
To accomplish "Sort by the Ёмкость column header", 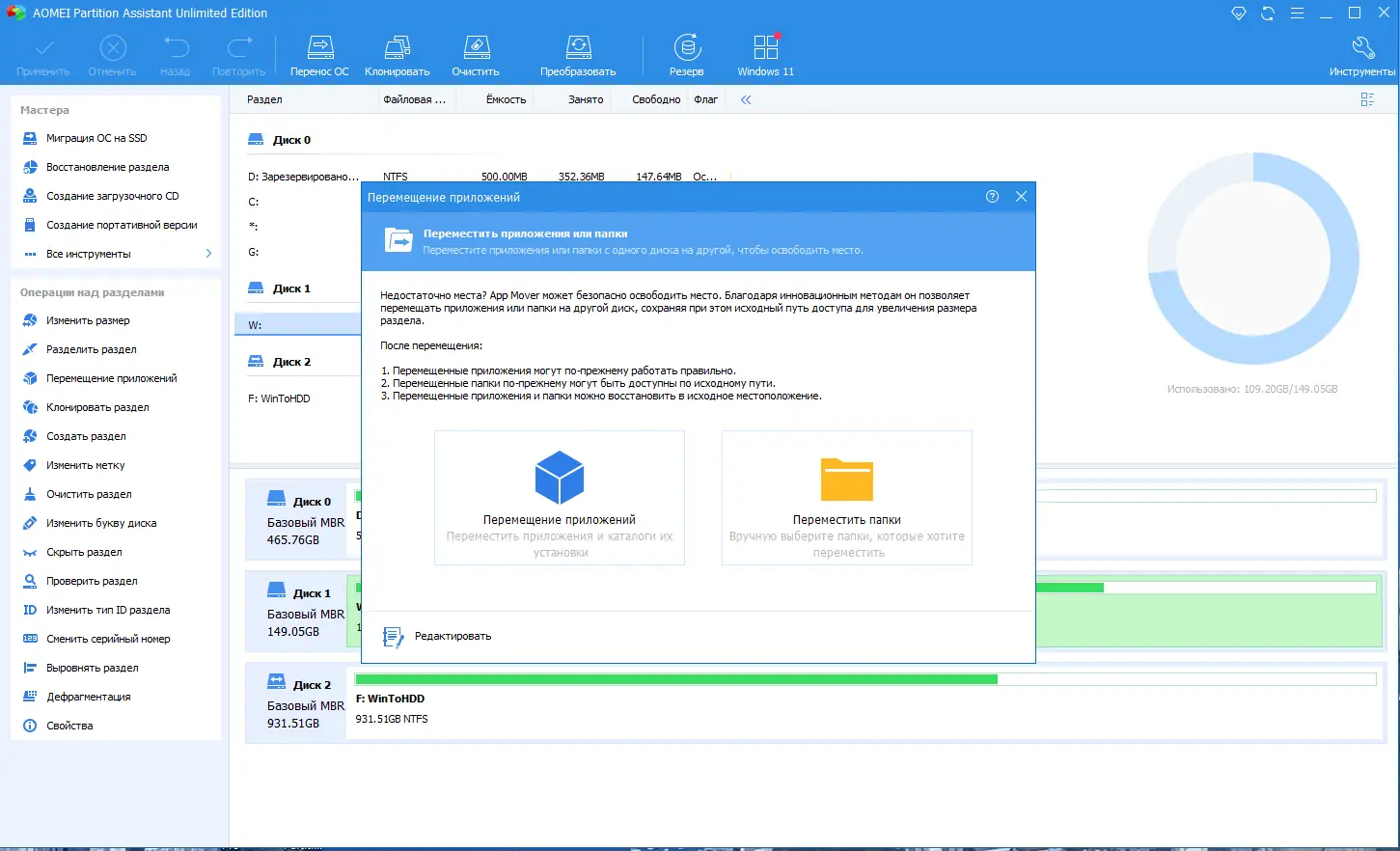I will click(x=506, y=99).
